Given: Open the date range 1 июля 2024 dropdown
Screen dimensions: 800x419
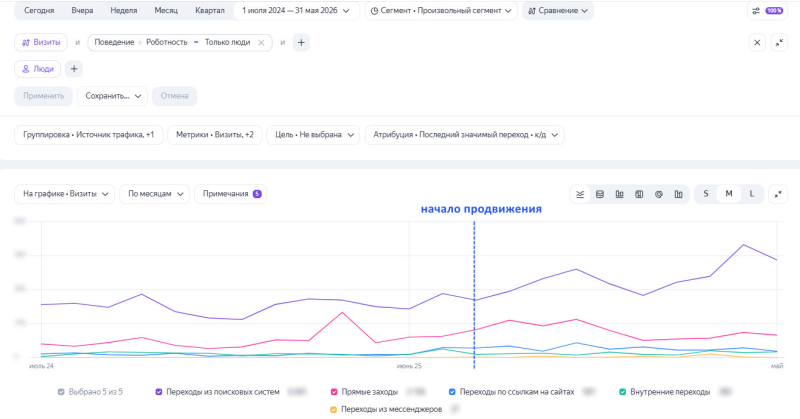Looking at the screenshot, I should 296,11.
